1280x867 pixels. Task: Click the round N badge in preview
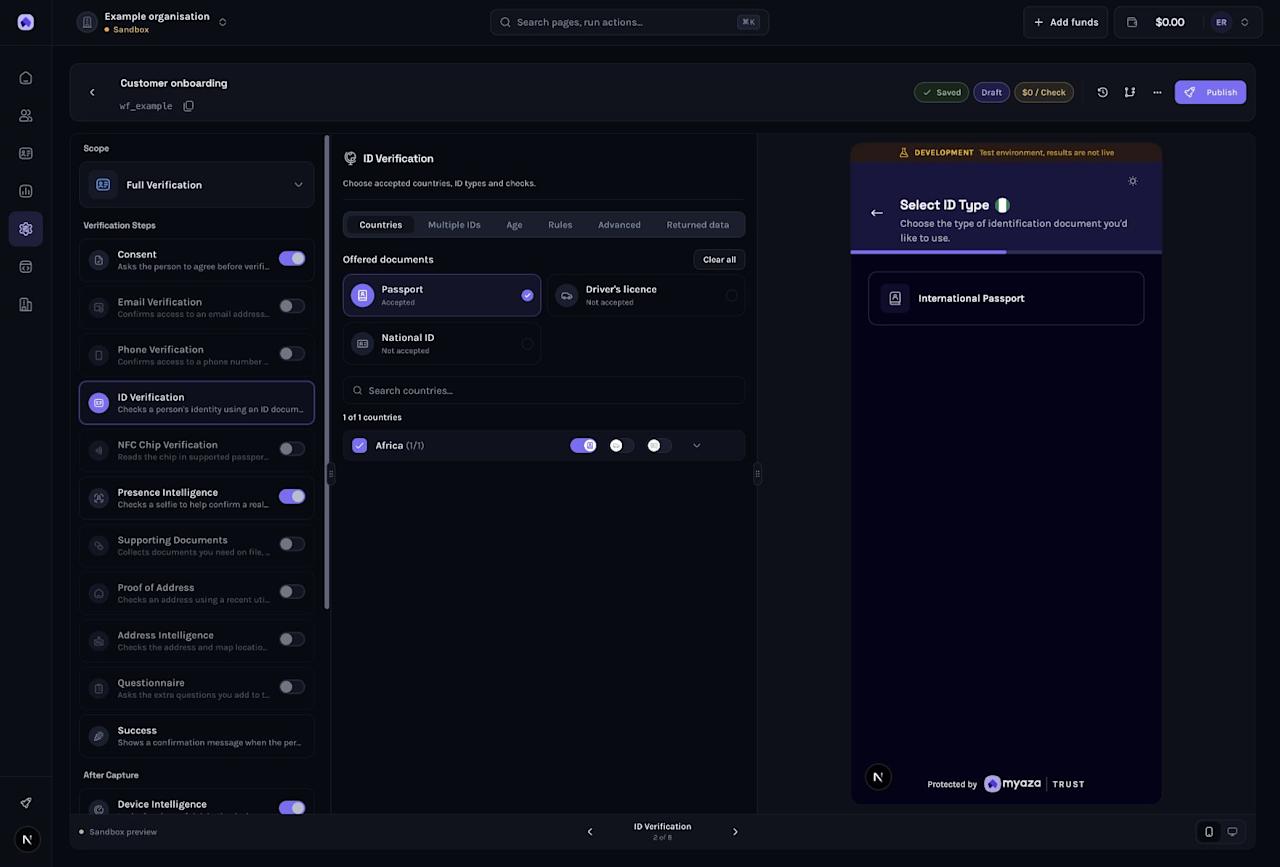(x=878, y=777)
